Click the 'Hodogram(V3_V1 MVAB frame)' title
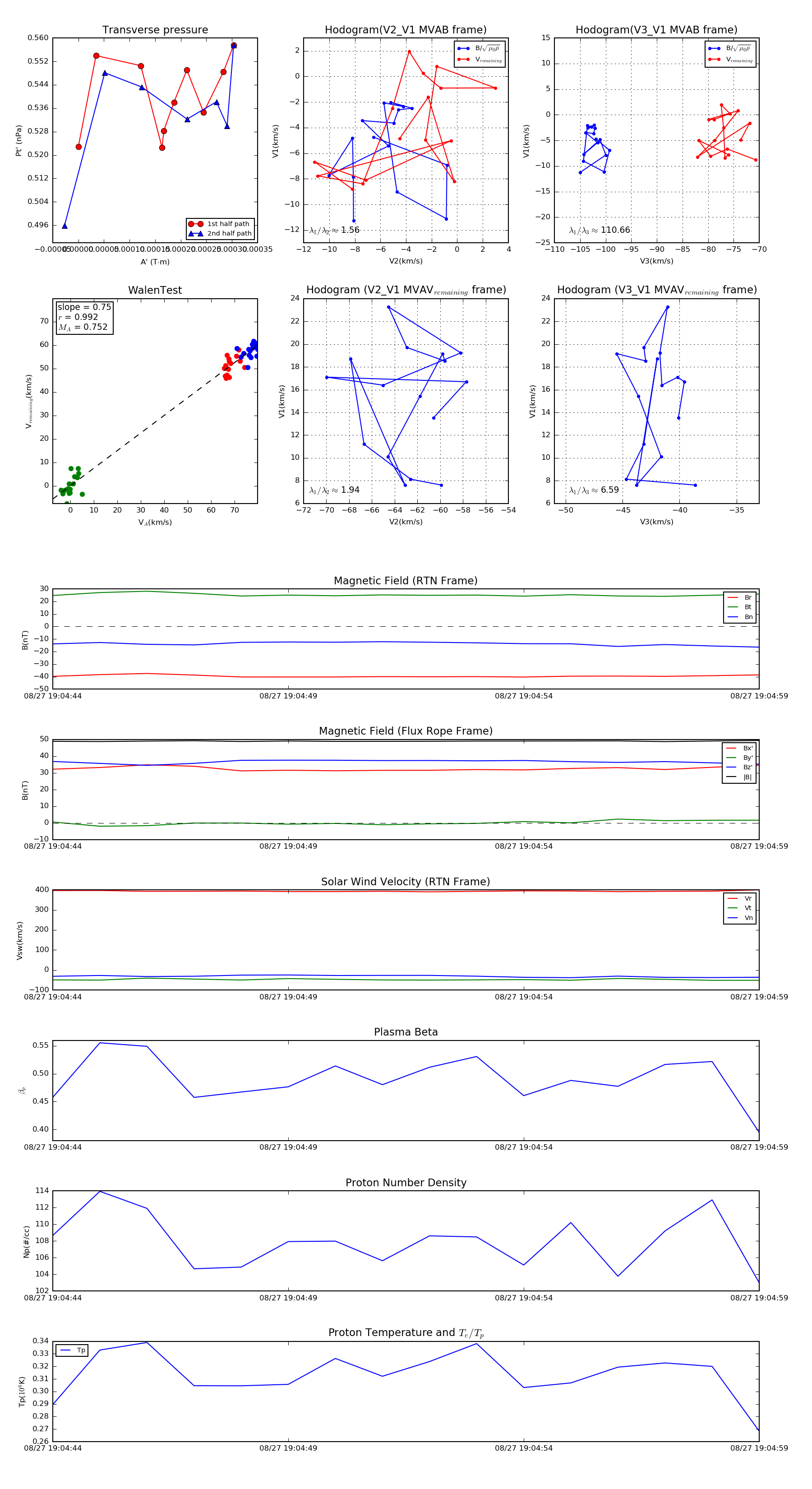Screen dimensions: 812x1489 coord(656,30)
